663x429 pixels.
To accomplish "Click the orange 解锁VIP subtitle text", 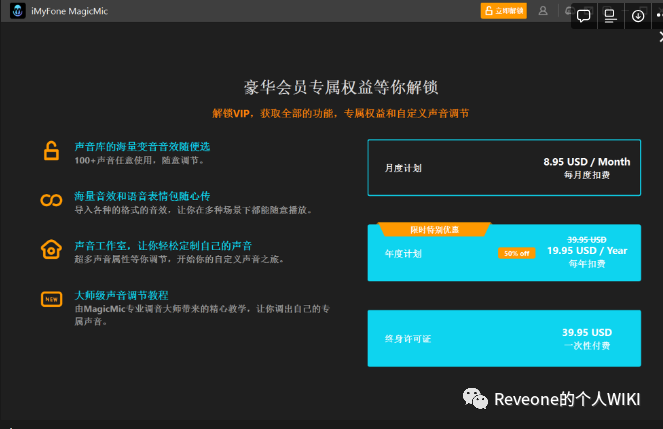I will tap(340, 113).
